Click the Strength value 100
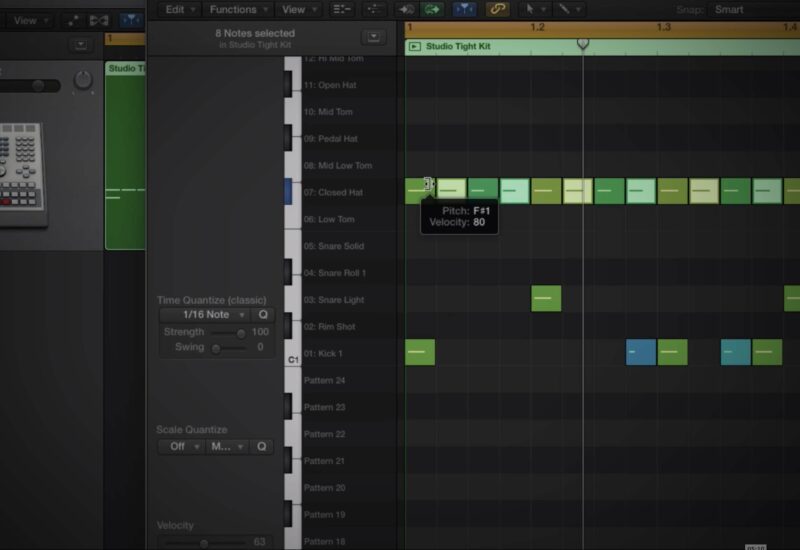The image size is (800, 550). [x=260, y=332]
